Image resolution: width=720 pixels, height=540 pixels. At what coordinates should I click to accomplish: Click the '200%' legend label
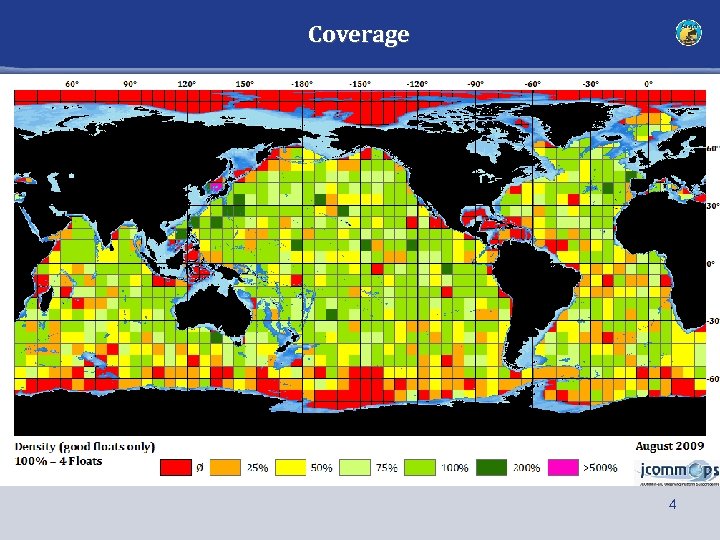coord(526,468)
